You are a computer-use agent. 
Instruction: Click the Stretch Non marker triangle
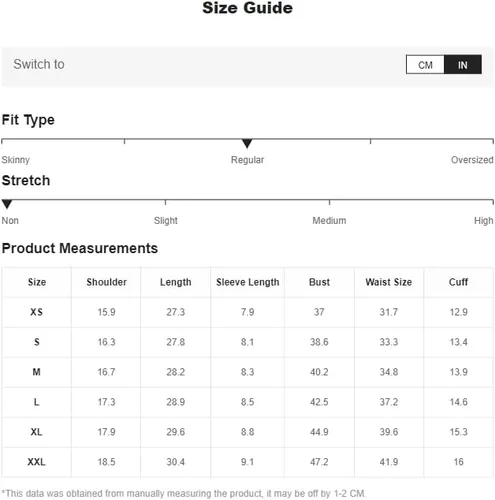7,204
